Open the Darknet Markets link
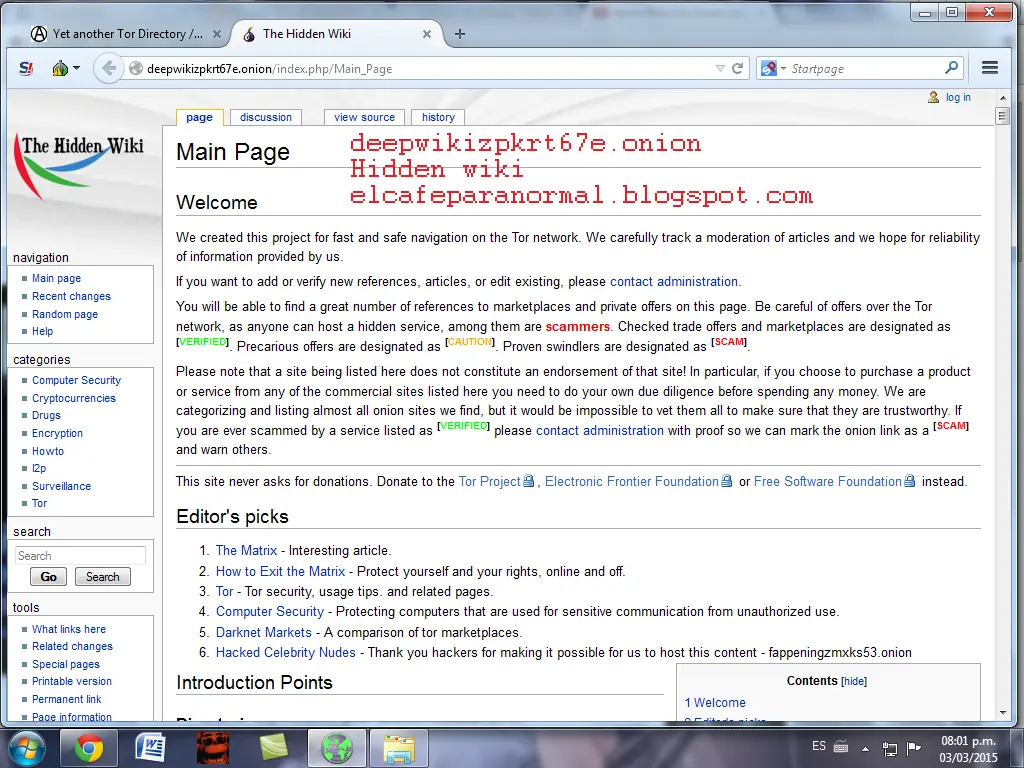 (263, 632)
